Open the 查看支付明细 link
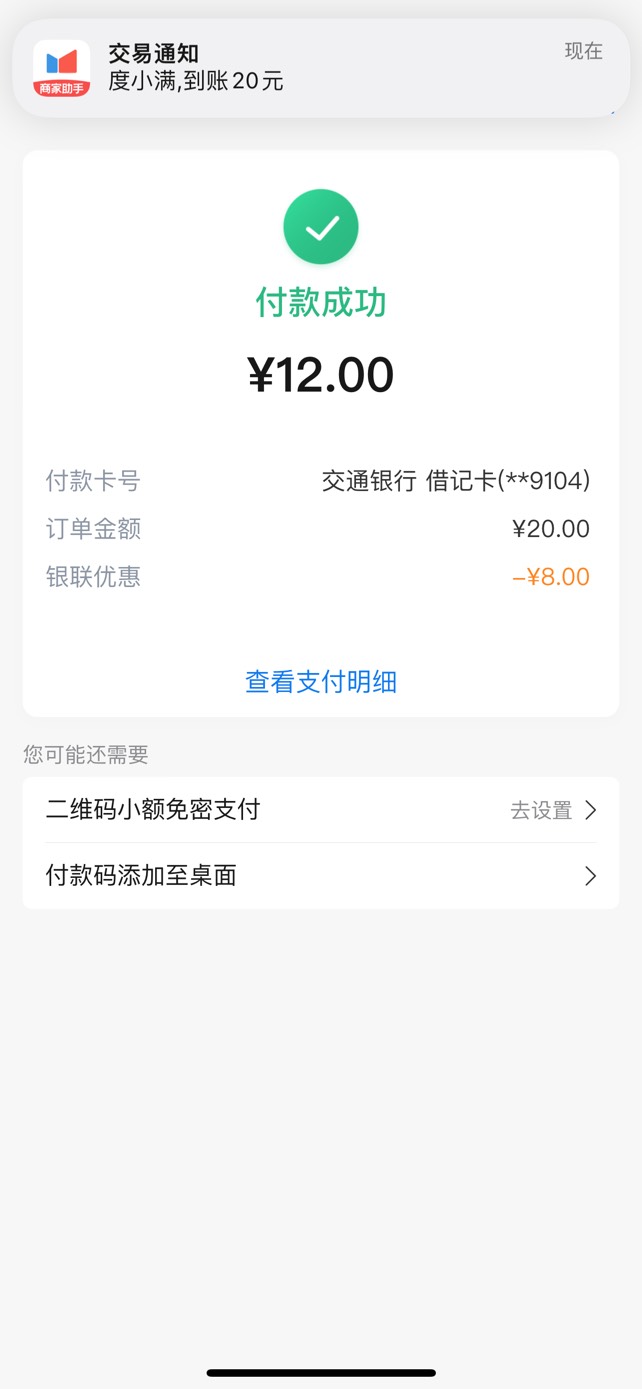The image size is (642, 1389). pyautogui.click(x=321, y=682)
